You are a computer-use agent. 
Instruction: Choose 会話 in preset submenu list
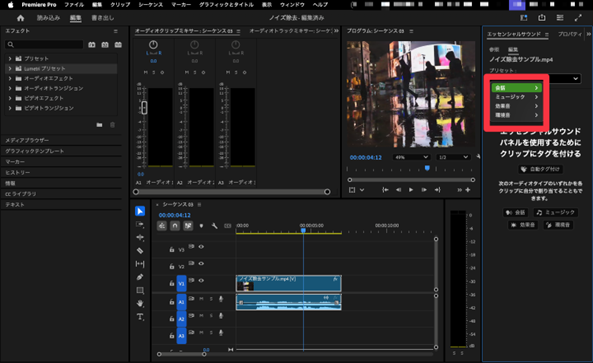point(517,88)
